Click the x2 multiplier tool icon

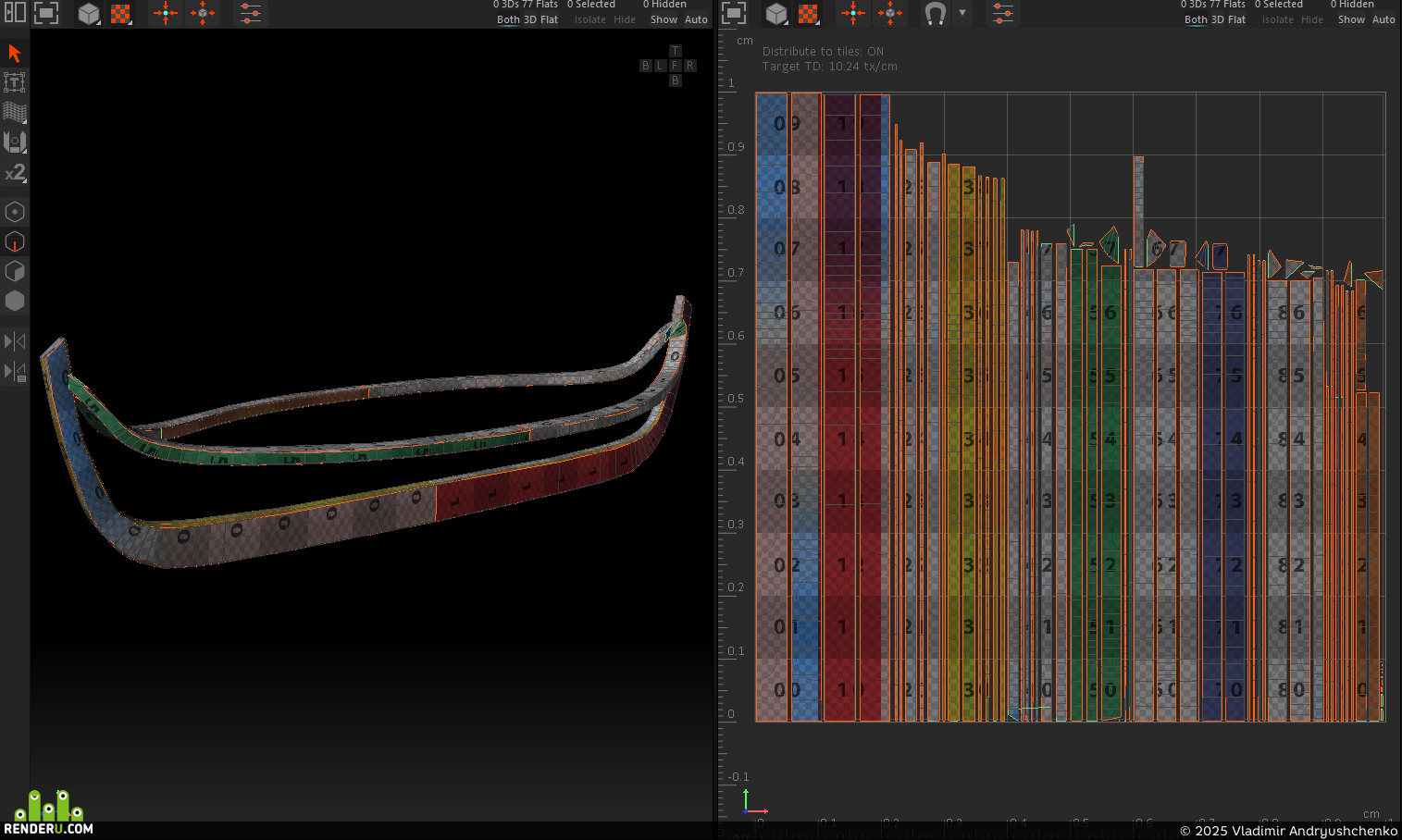point(15,172)
